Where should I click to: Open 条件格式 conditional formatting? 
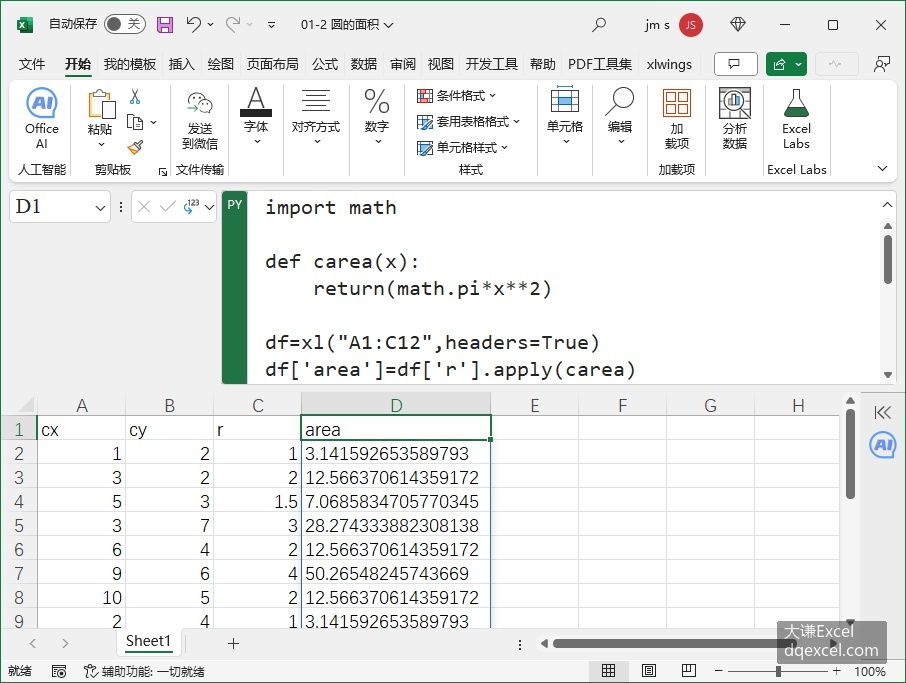[x=456, y=95]
